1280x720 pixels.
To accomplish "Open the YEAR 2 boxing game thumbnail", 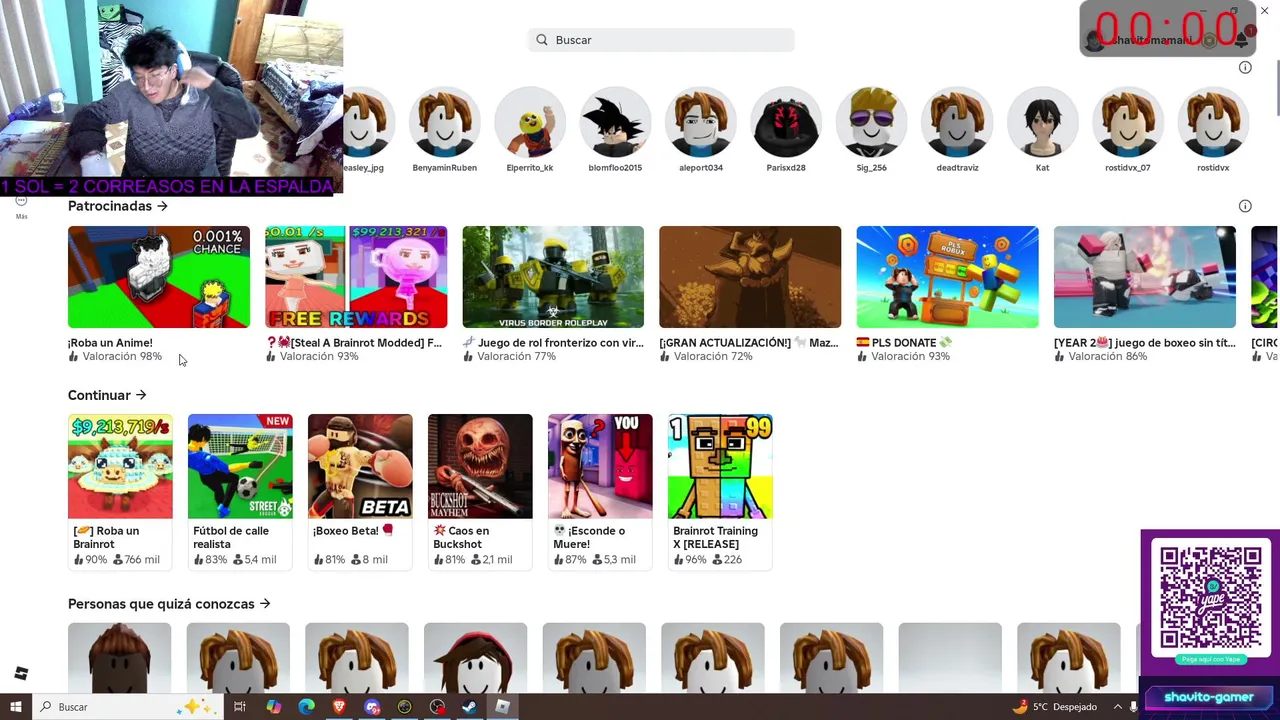I will (1145, 277).
